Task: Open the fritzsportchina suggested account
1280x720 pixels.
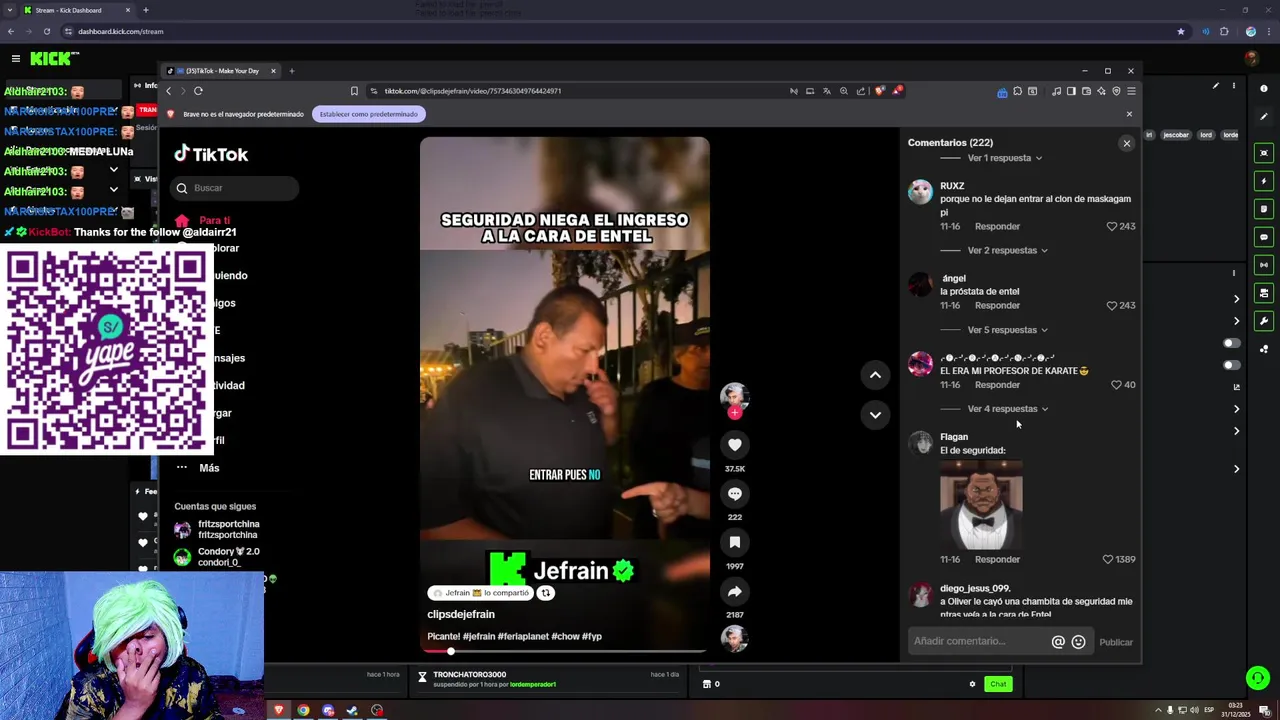Action: pyautogui.click(x=217, y=529)
